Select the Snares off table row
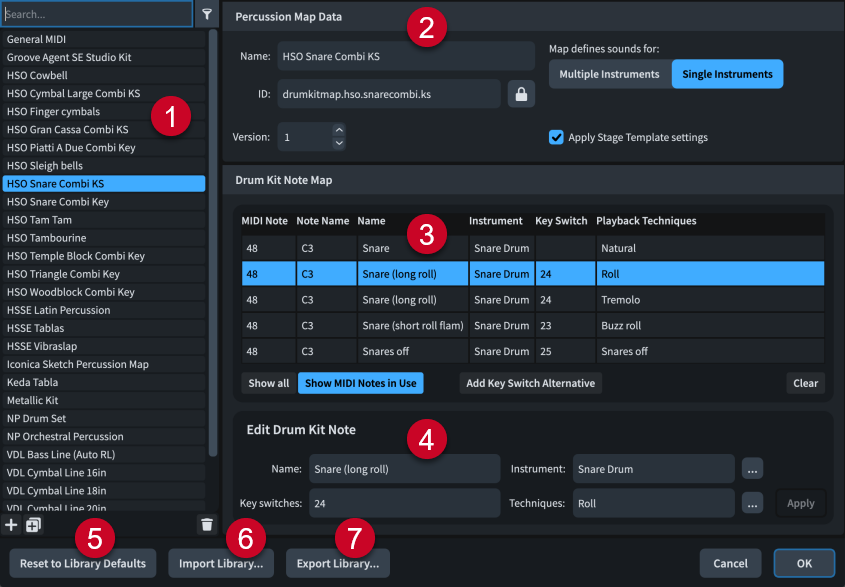This screenshot has height=587, width=845. 533,351
